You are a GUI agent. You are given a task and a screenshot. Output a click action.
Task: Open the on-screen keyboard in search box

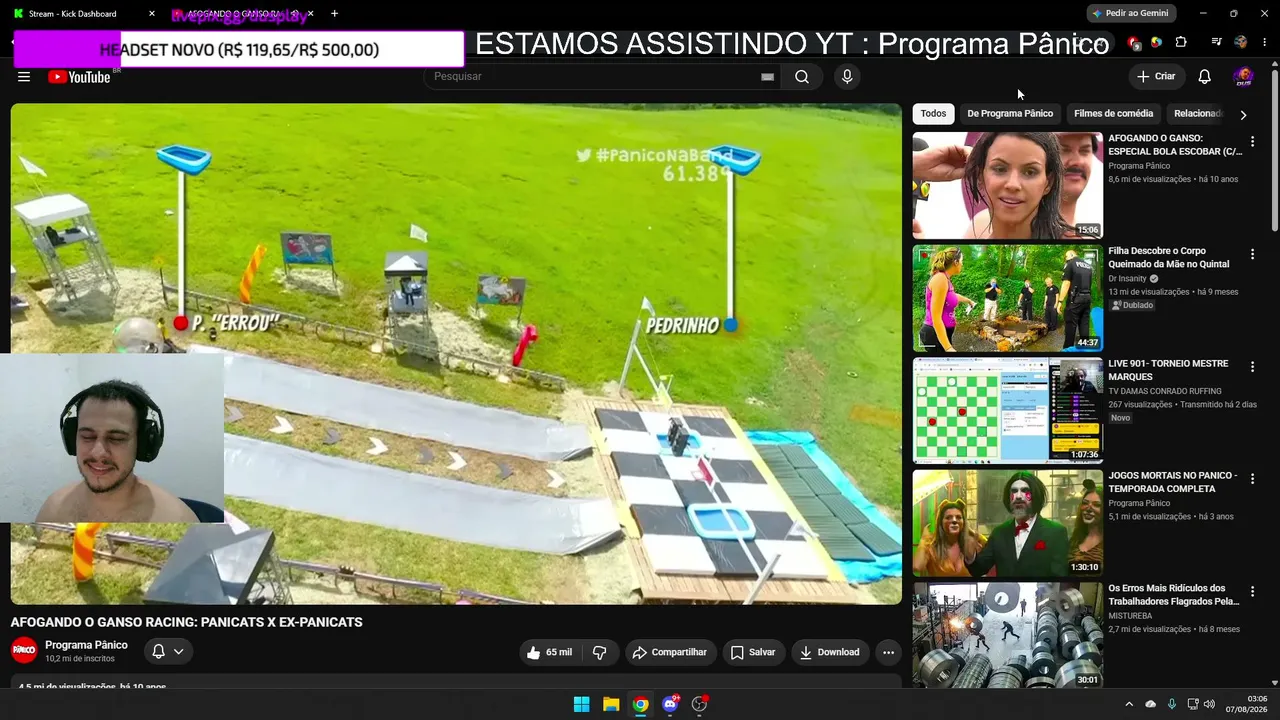pyautogui.click(x=767, y=77)
